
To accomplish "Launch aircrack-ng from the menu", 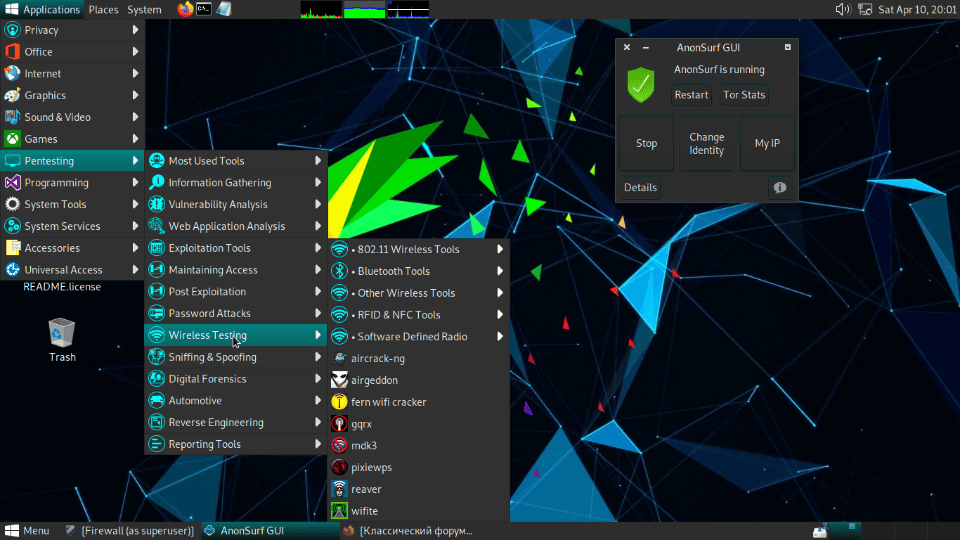I will [419, 358].
